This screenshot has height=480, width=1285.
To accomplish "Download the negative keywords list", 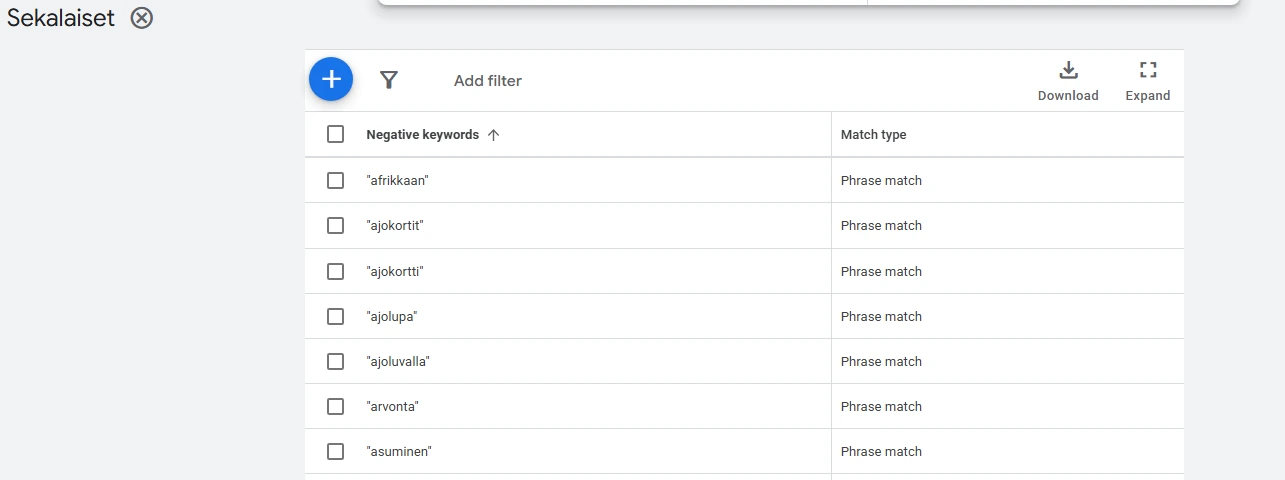I will [1068, 81].
